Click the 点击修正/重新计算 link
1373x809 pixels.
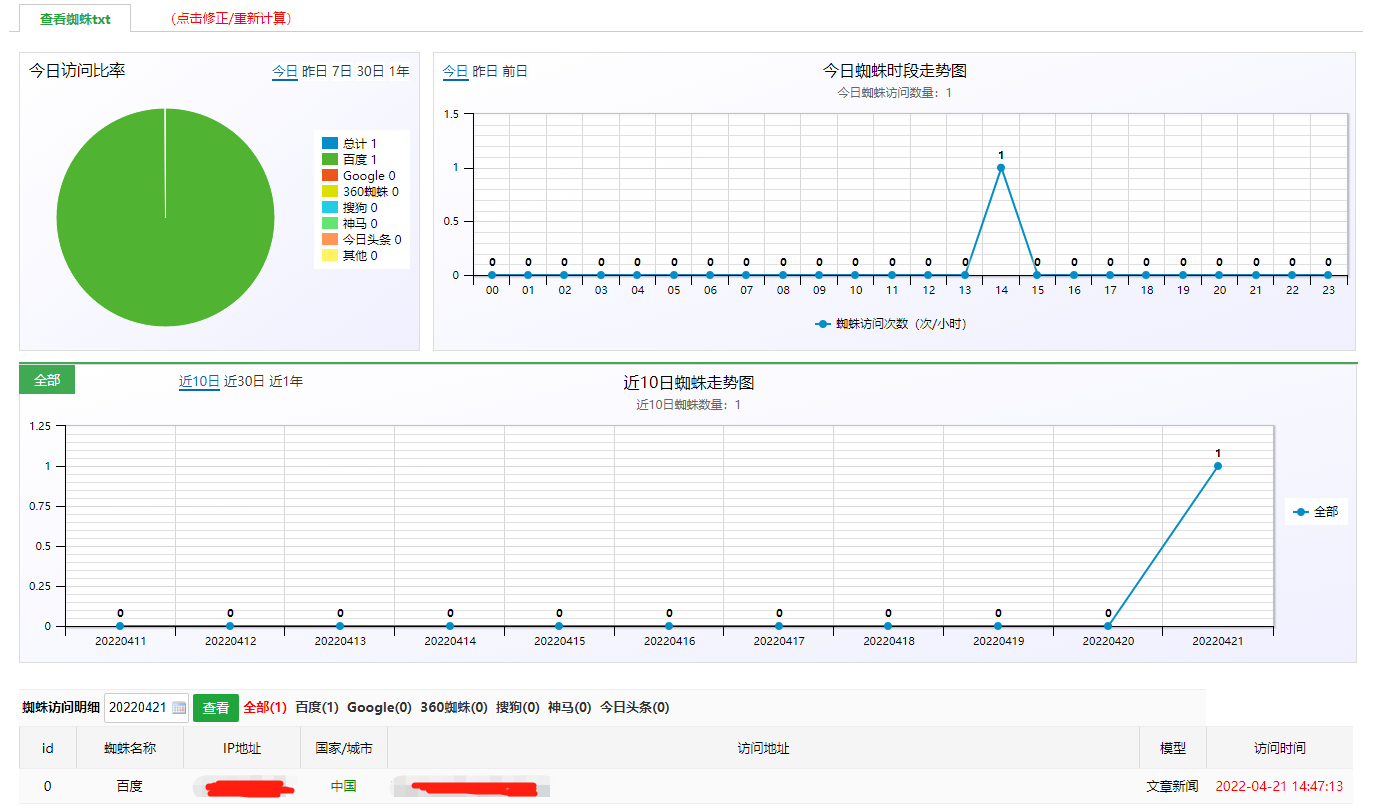(x=230, y=19)
